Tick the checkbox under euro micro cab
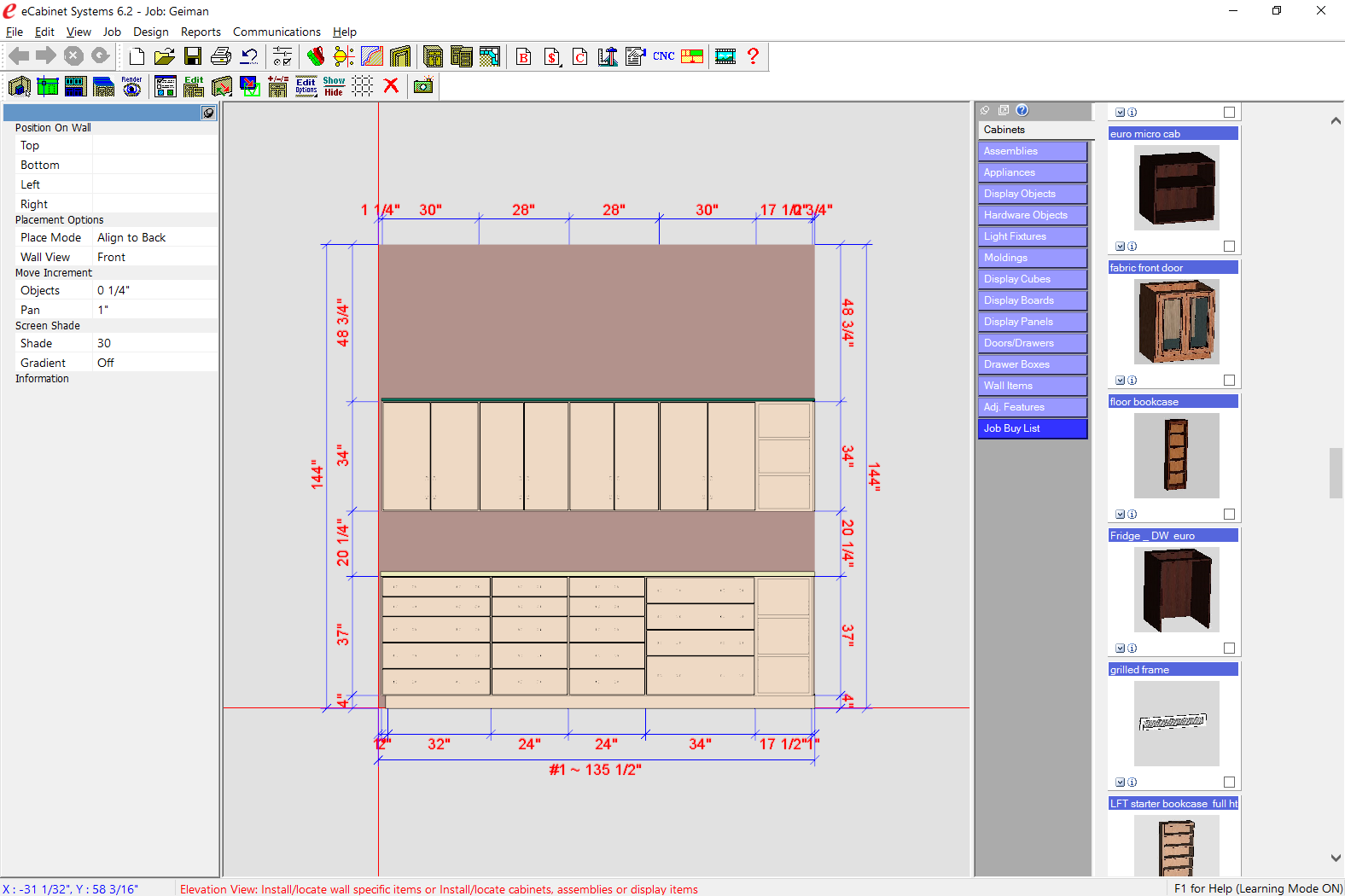1345x896 pixels. (1229, 247)
